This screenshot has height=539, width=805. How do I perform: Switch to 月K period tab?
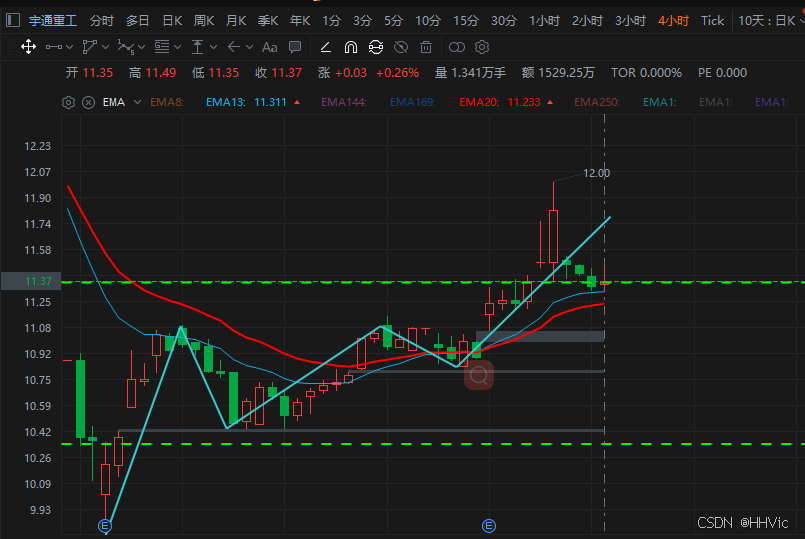click(236, 21)
